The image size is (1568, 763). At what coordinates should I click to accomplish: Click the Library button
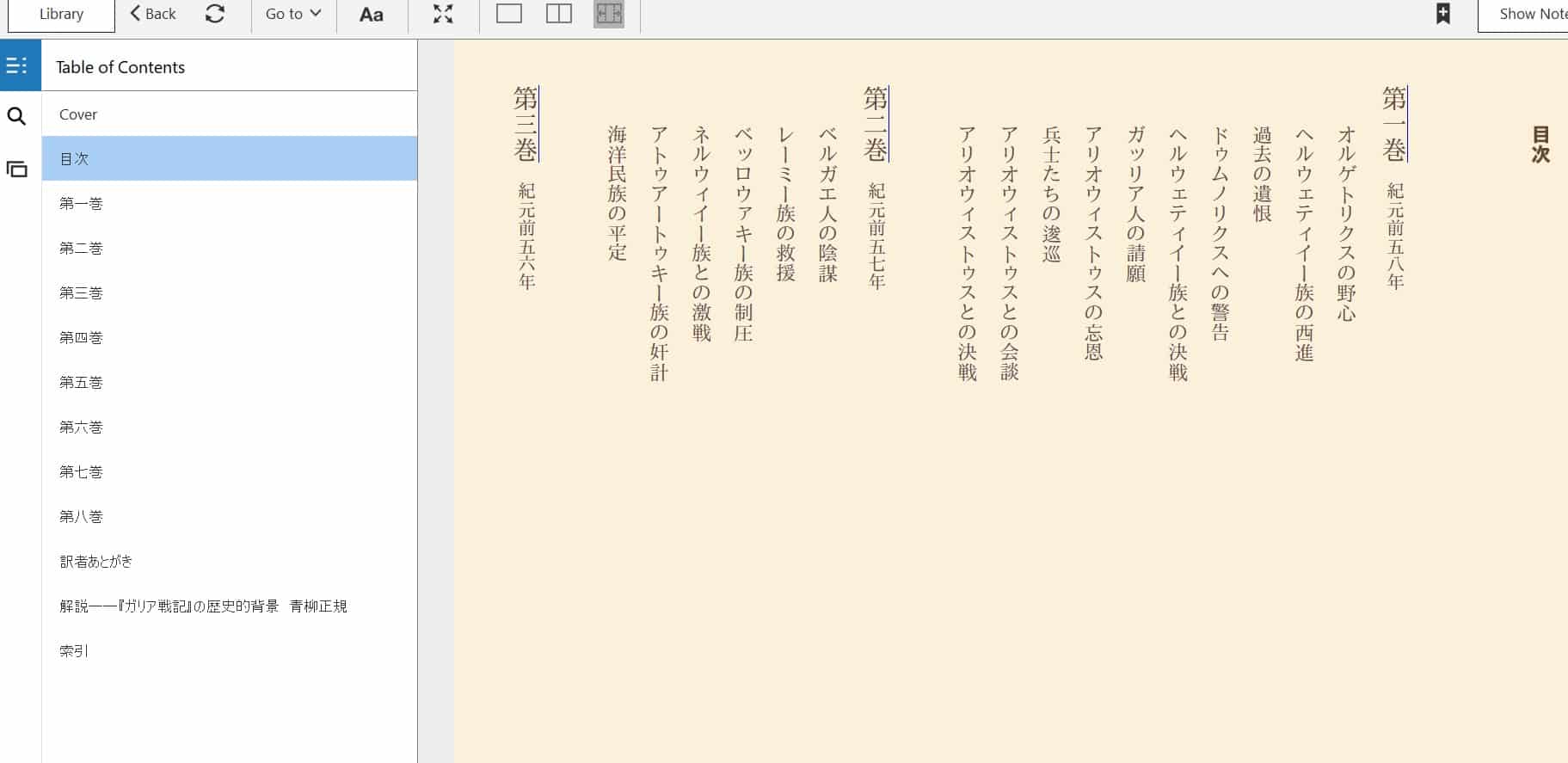61,15
